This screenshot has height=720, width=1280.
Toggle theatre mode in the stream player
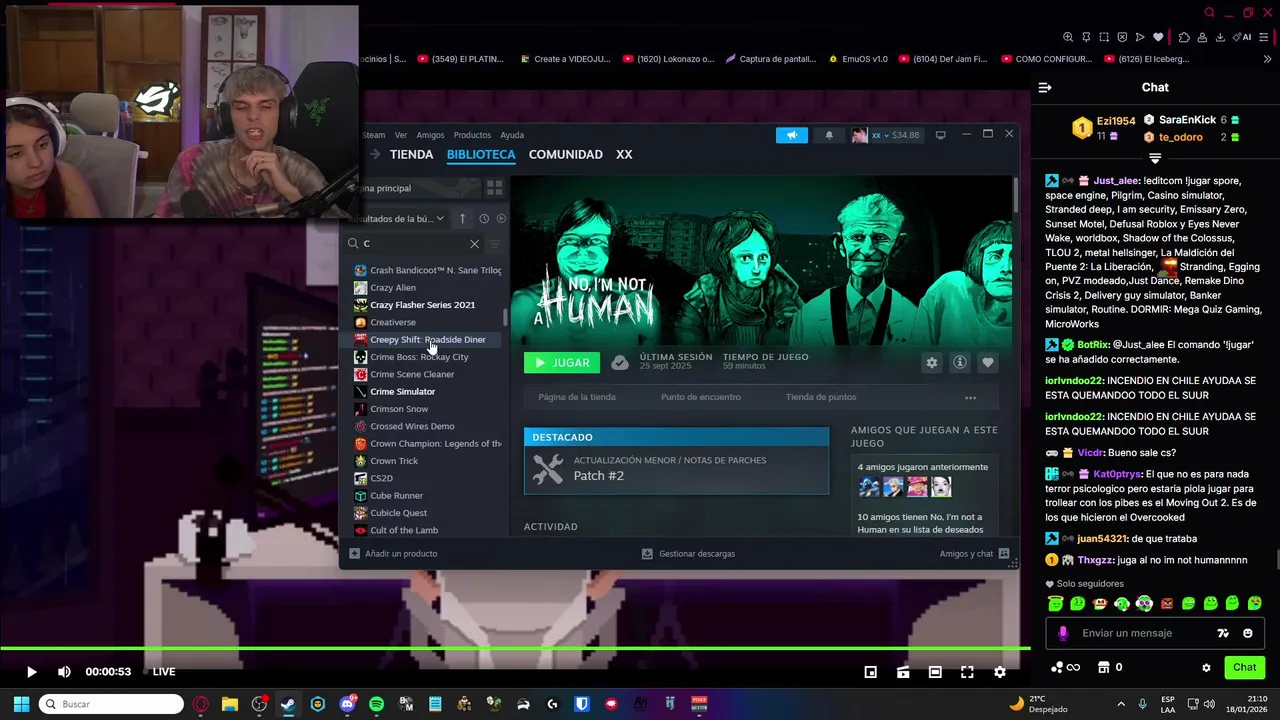pyautogui.click(x=935, y=672)
